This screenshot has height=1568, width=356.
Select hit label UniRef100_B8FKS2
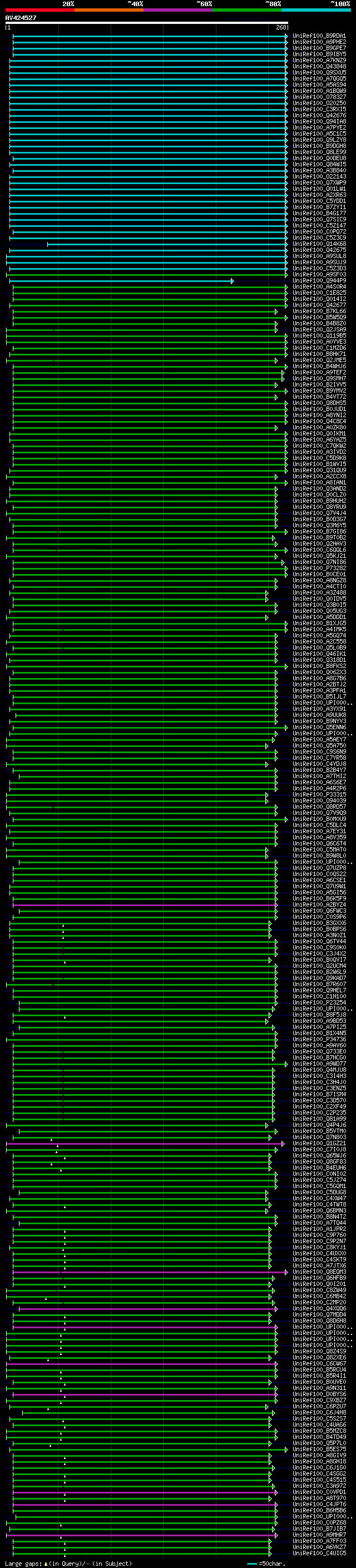[319, 666]
